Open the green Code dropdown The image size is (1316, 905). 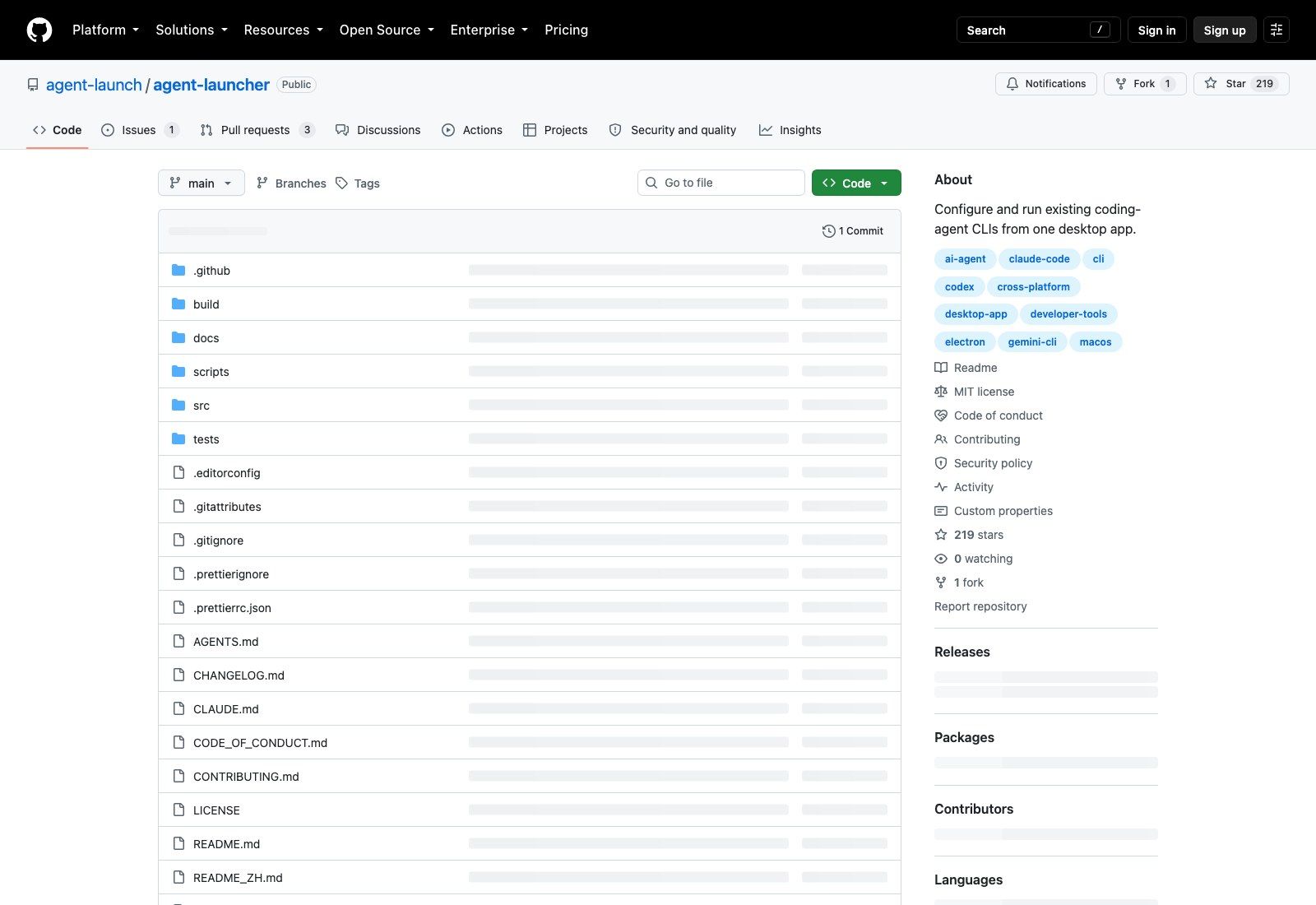click(x=856, y=183)
